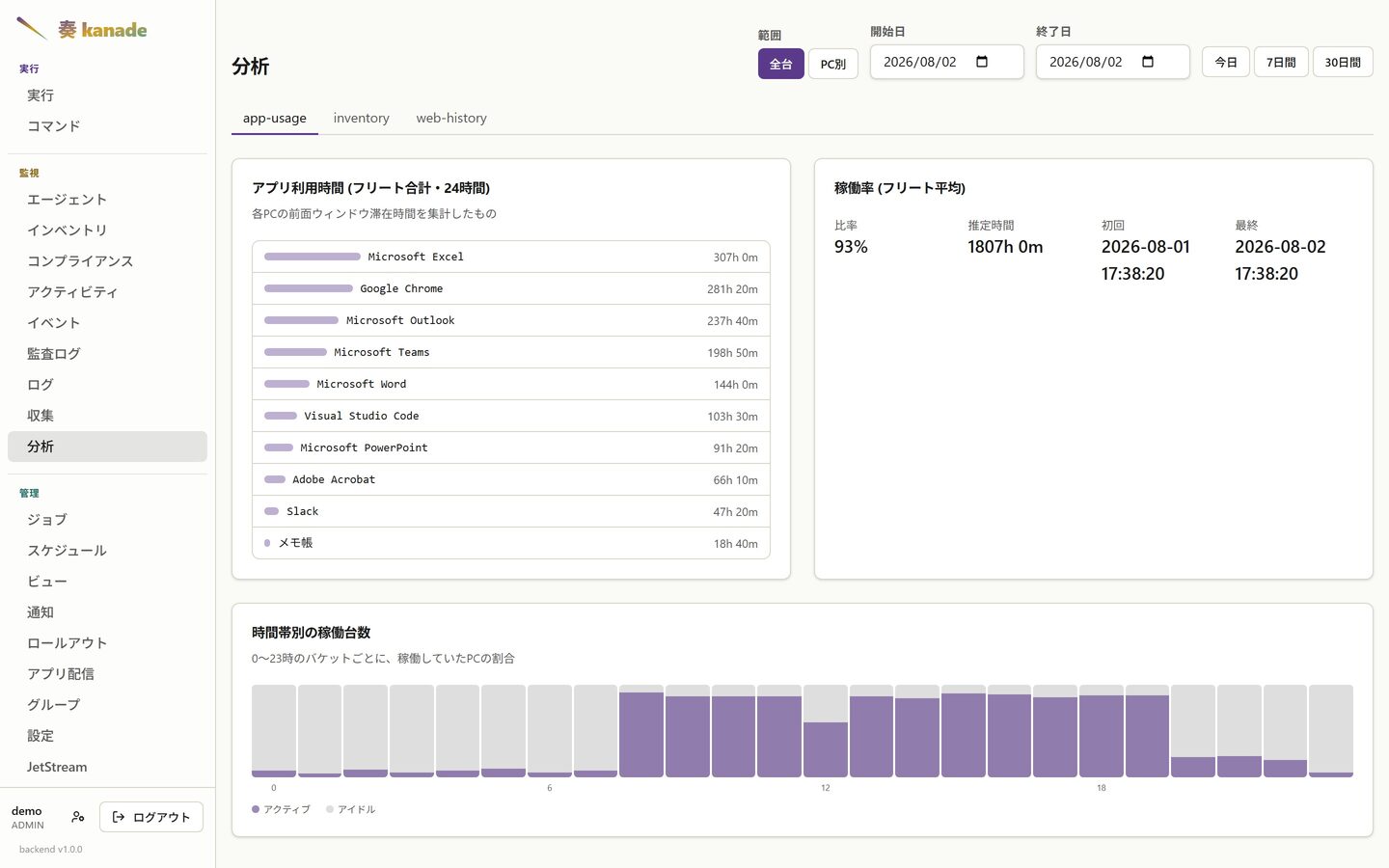The height and width of the screenshot is (868, 1389).
Task: Open calendar picker icon in 開始日 field
Action: coord(982,62)
